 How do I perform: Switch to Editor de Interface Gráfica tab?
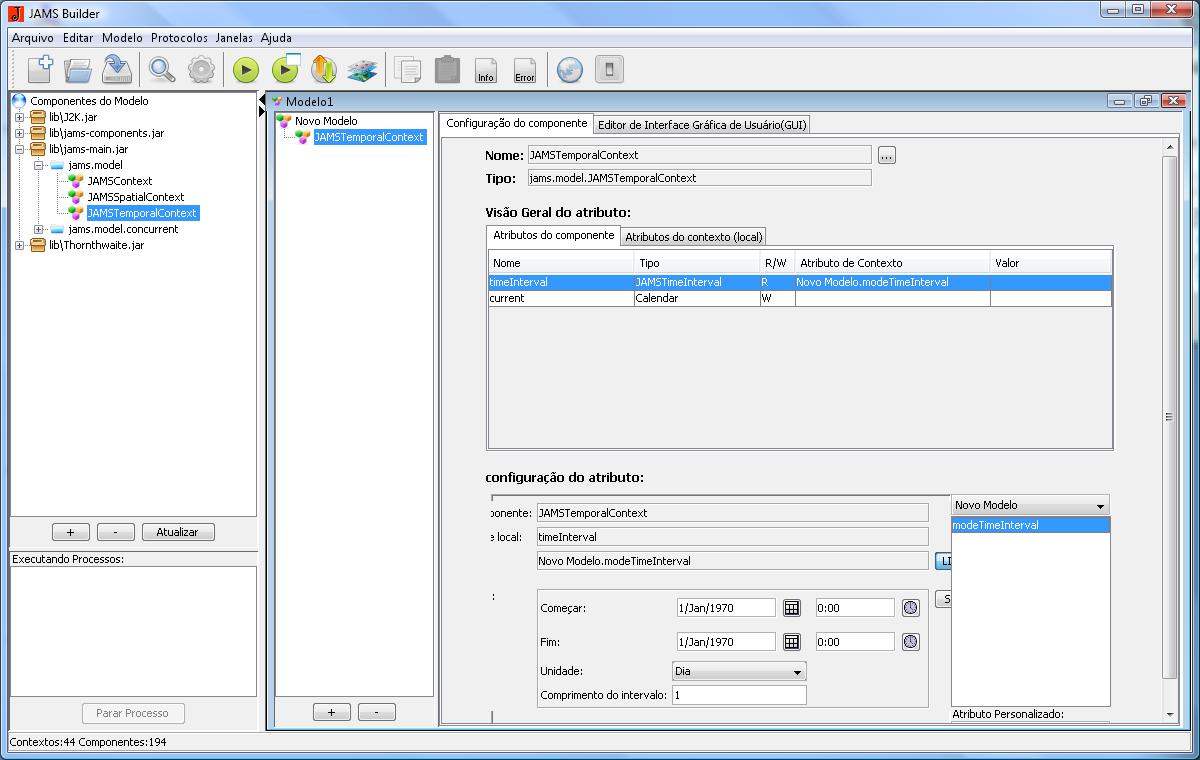tap(702, 125)
